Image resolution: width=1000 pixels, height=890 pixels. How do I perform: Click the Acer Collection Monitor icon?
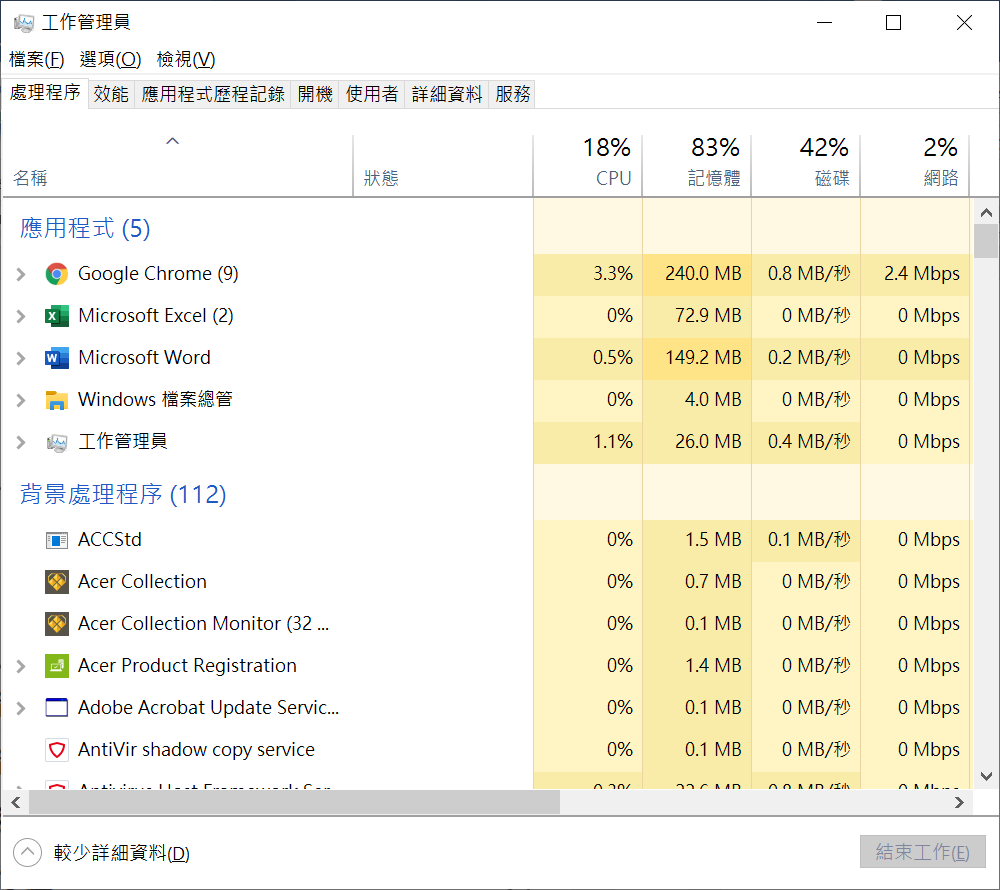point(57,624)
